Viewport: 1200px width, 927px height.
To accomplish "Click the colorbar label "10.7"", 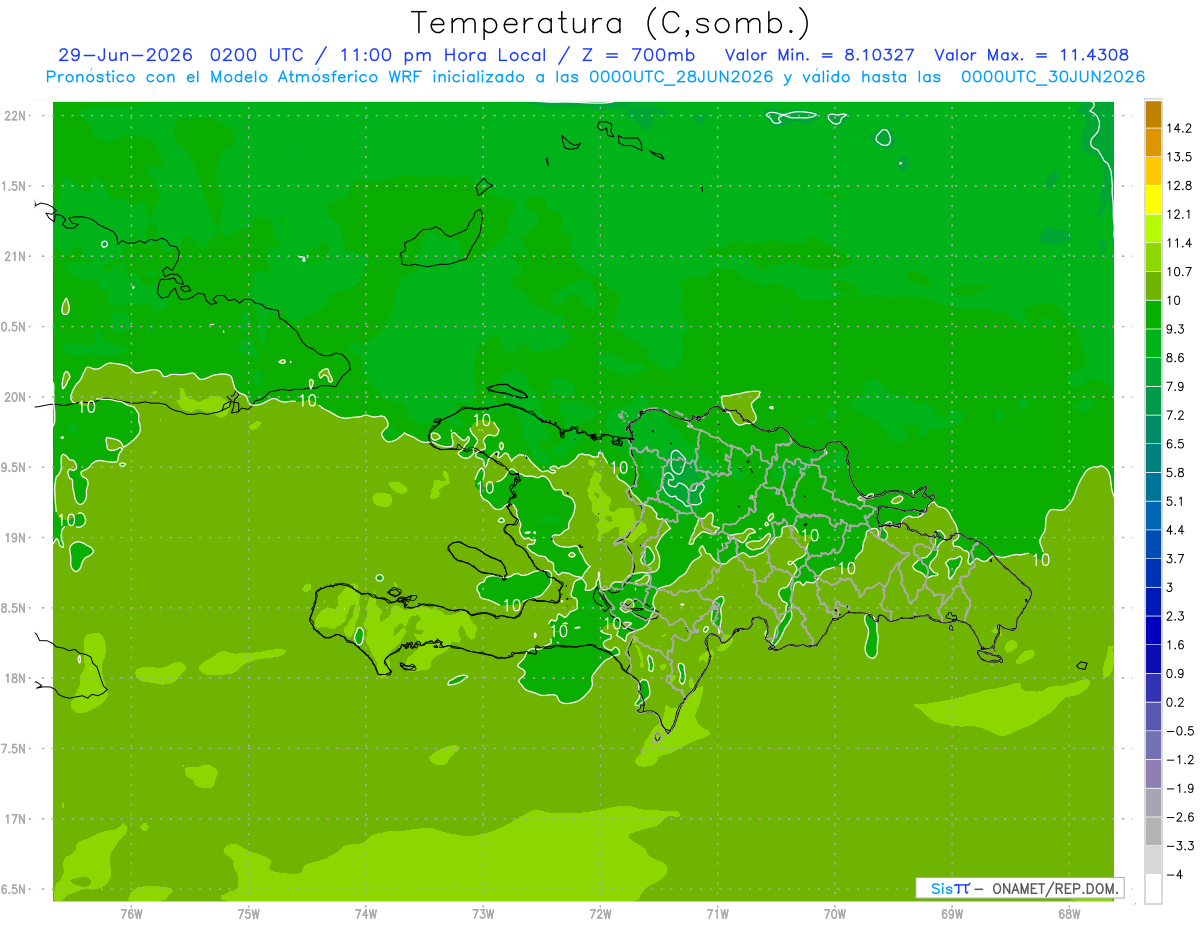I will [x=1180, y=272].
